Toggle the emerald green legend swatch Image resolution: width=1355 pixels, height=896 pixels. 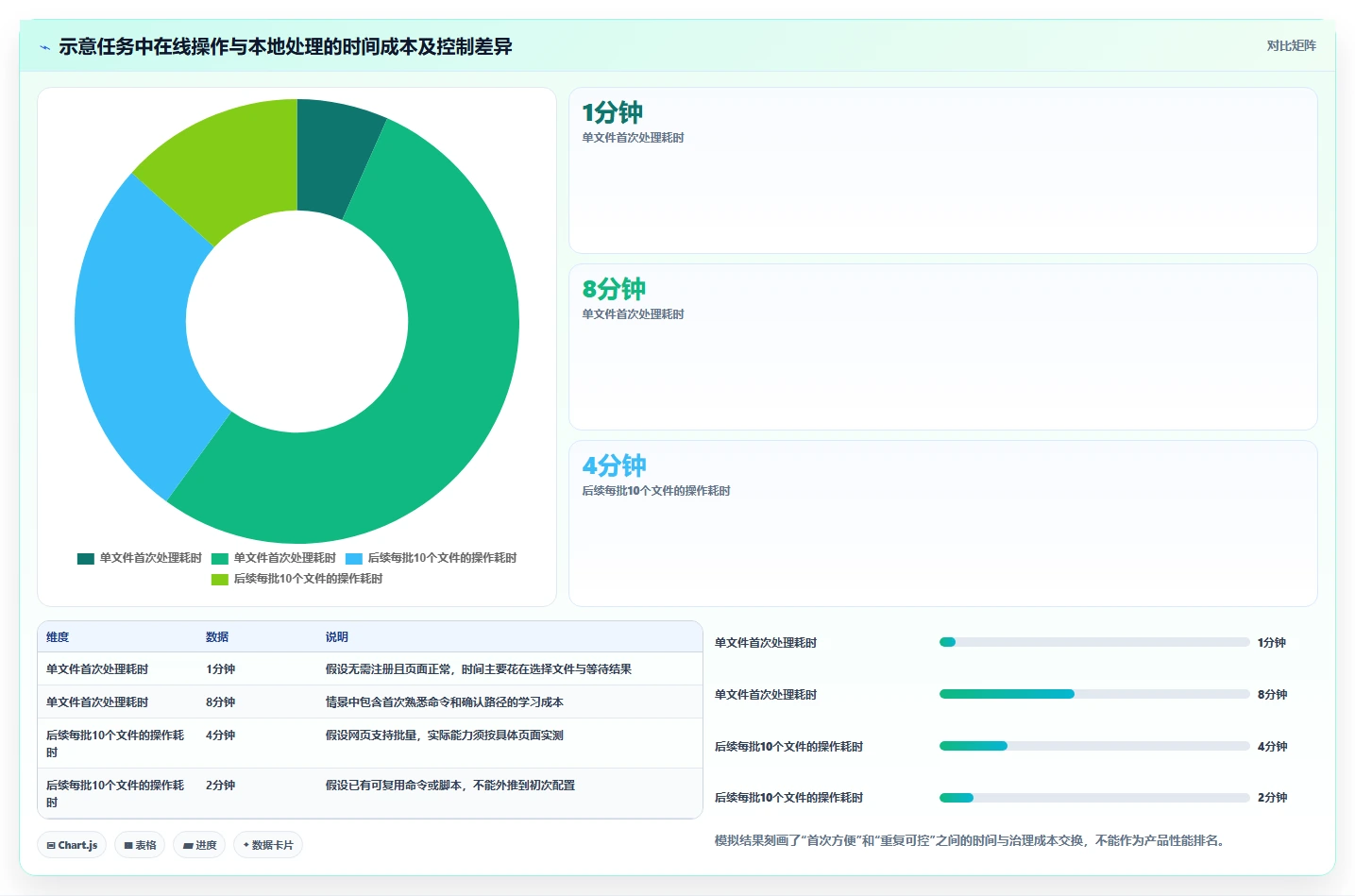pos(220,558)
